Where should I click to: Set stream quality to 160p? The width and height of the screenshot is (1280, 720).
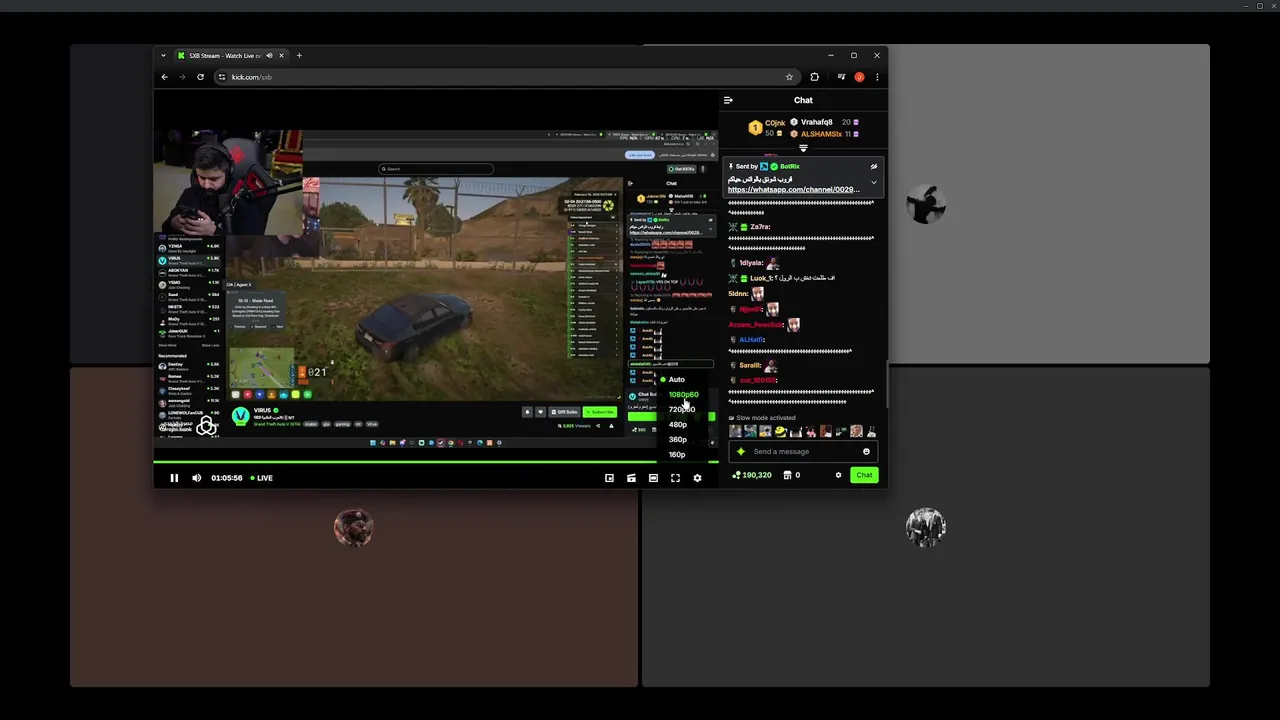pyautogui.click(x=677, y=455)
